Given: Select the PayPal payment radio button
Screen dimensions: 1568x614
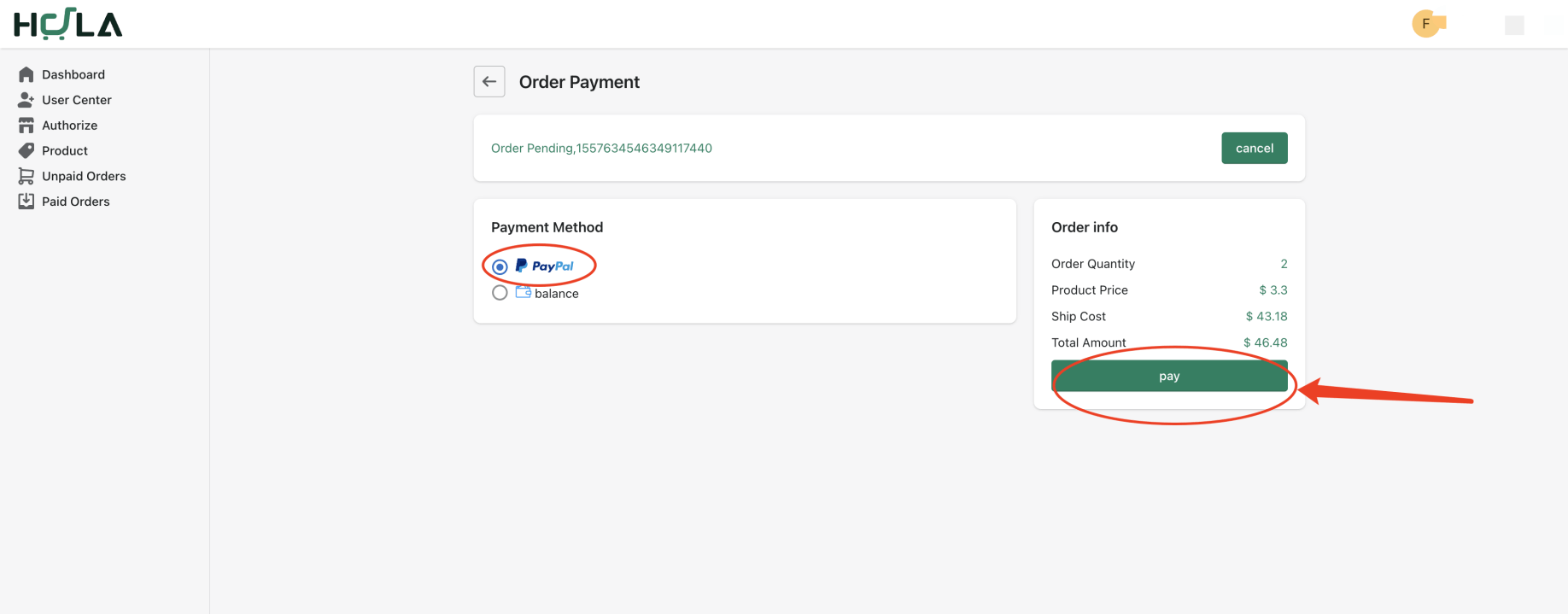Looking at the screenshot, I should [500, 267].
